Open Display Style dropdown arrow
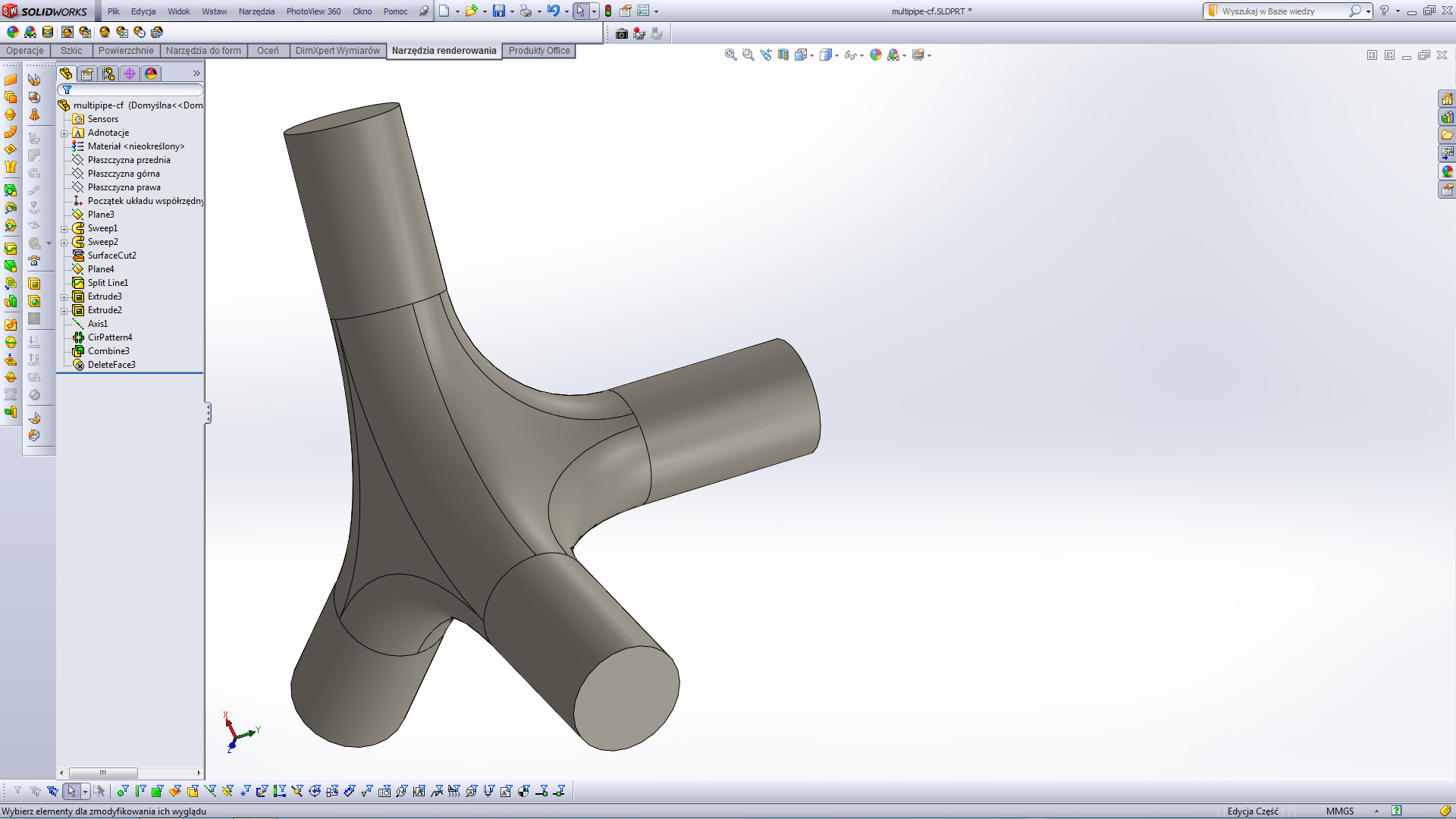Screen dimensions: 1456x819 pos(836,55)
